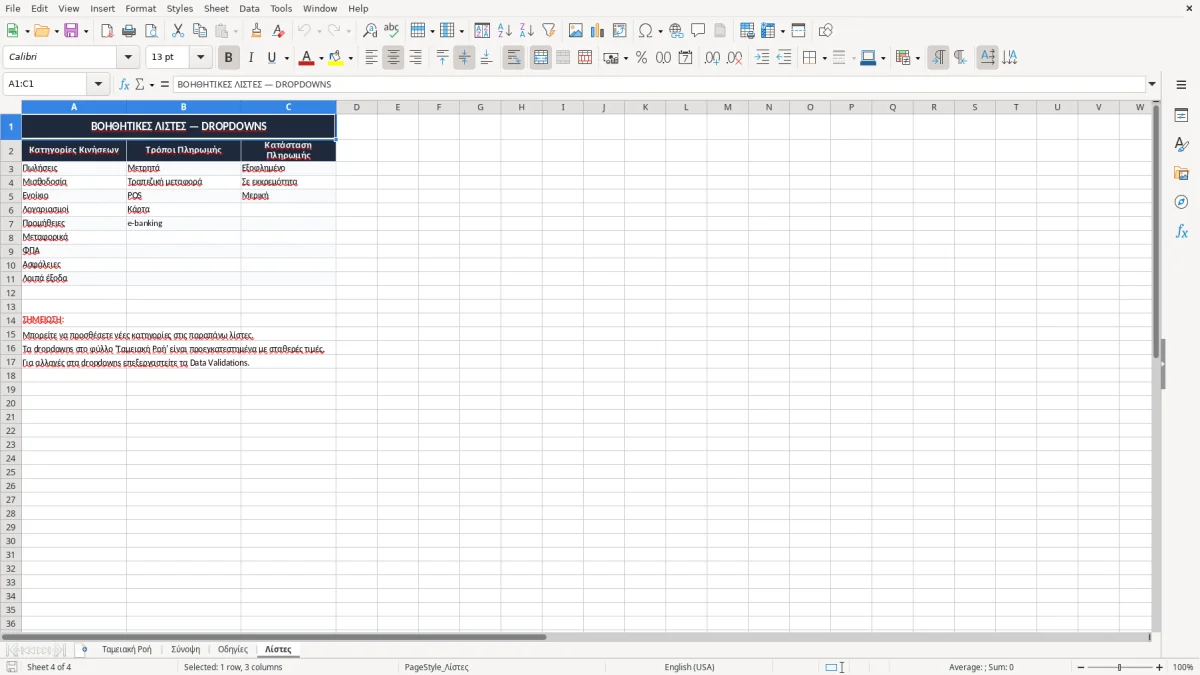This screenshot has height=675, width=1200.
Task: Click the Print icon
Action: pos(129,31)
